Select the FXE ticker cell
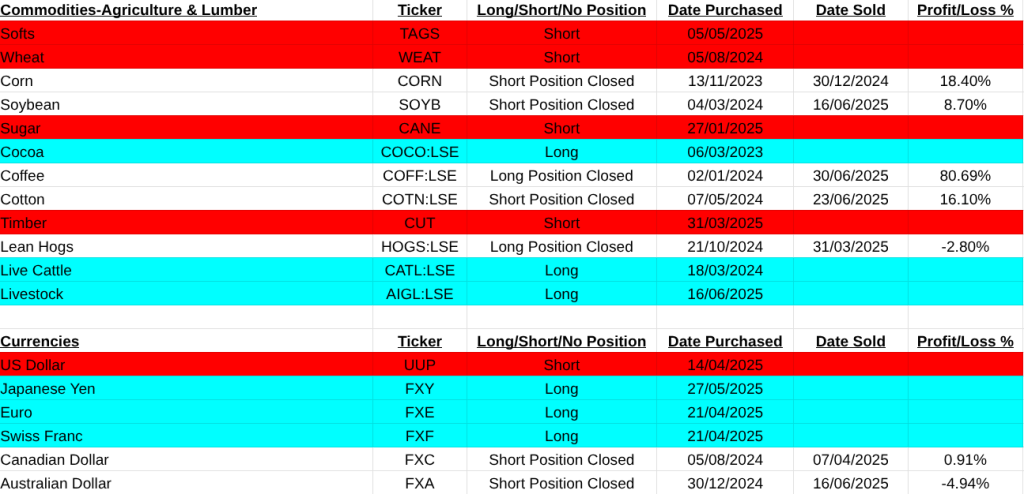 tap(419, 412)
